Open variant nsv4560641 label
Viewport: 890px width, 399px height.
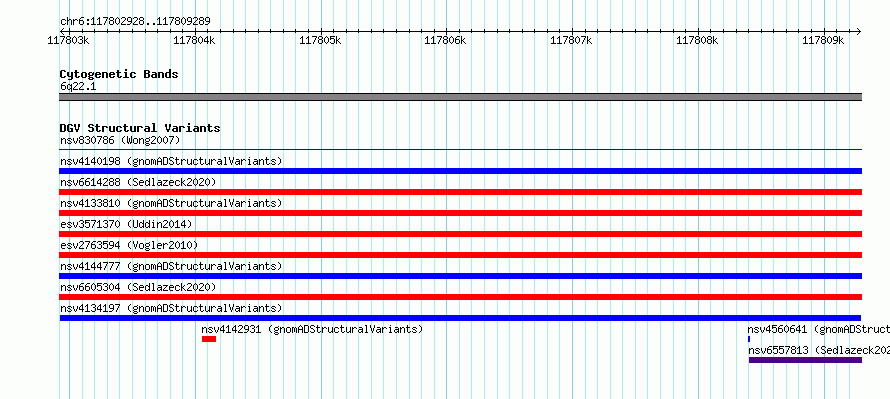coord(818,329)
